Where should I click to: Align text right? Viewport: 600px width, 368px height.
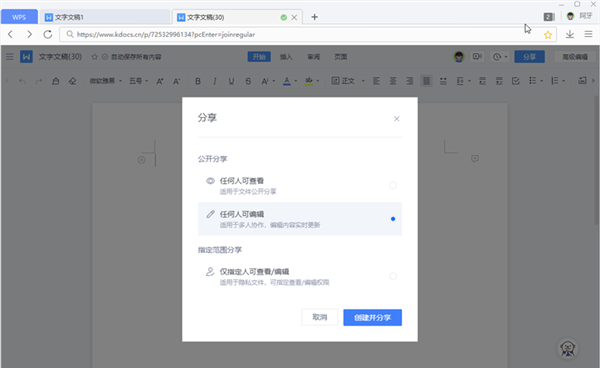click(409, 81)
